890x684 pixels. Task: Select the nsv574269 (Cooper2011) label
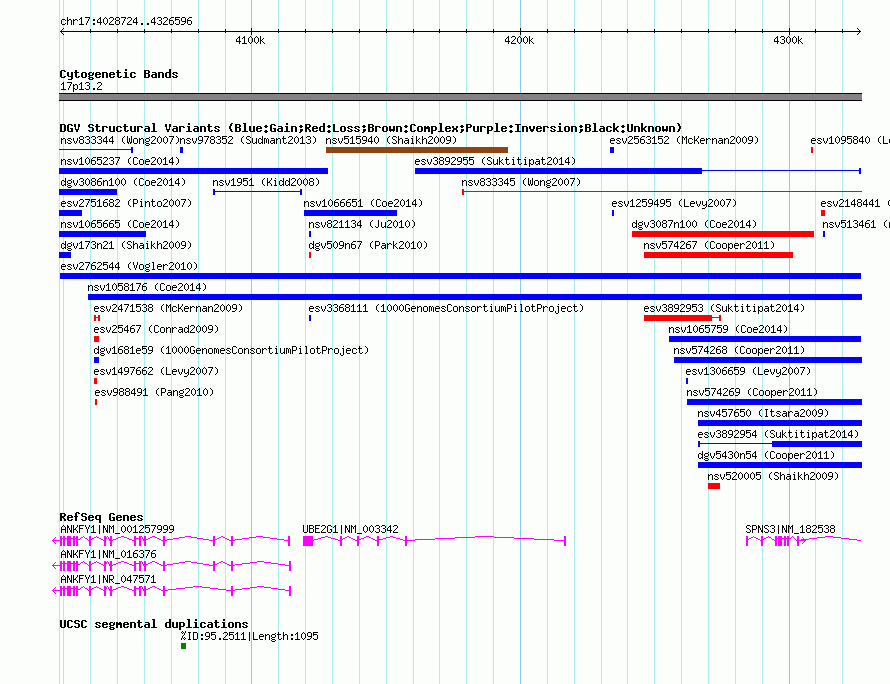(752, 392)
